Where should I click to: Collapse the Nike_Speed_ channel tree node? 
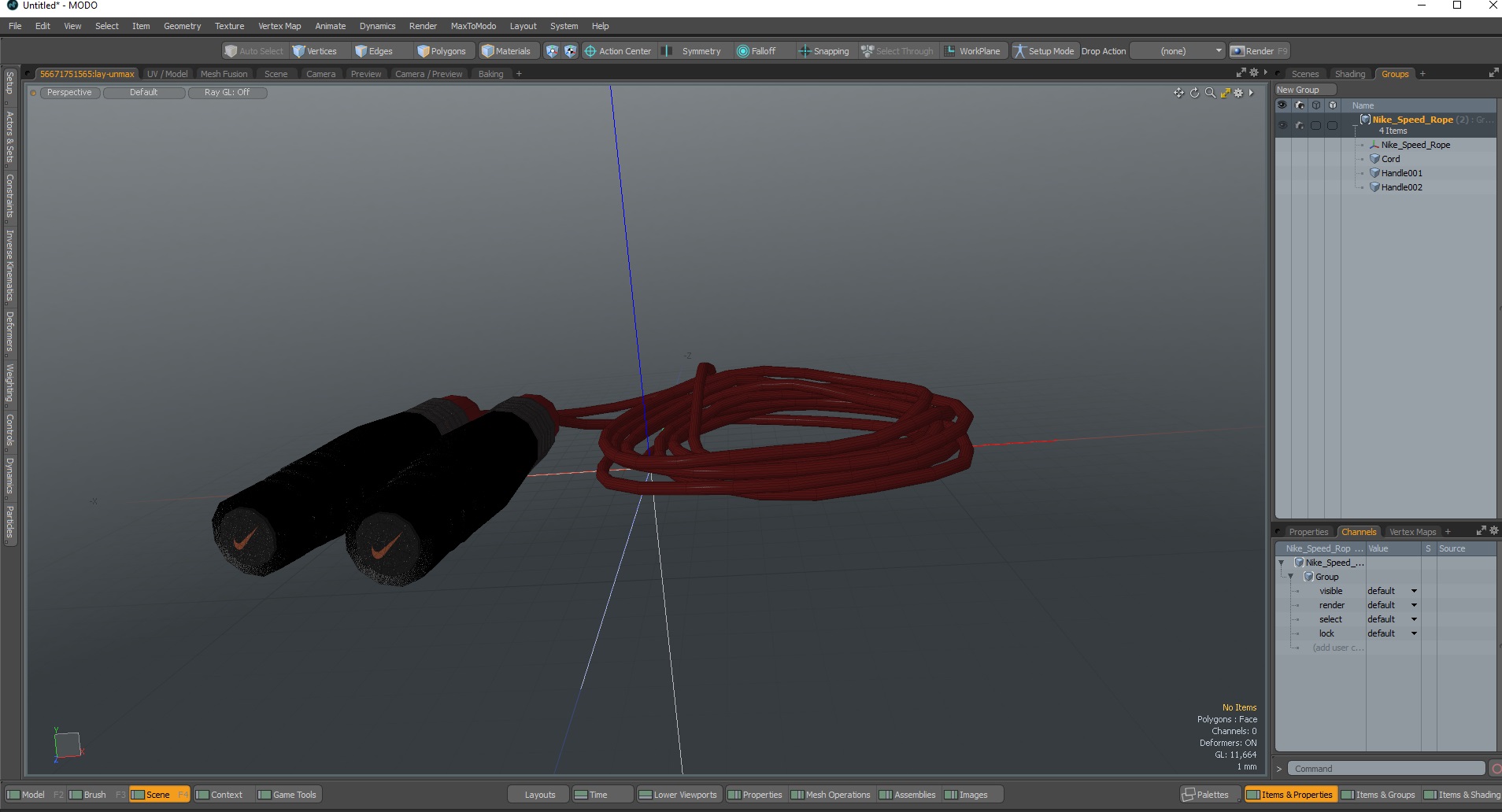(1282, 563)
